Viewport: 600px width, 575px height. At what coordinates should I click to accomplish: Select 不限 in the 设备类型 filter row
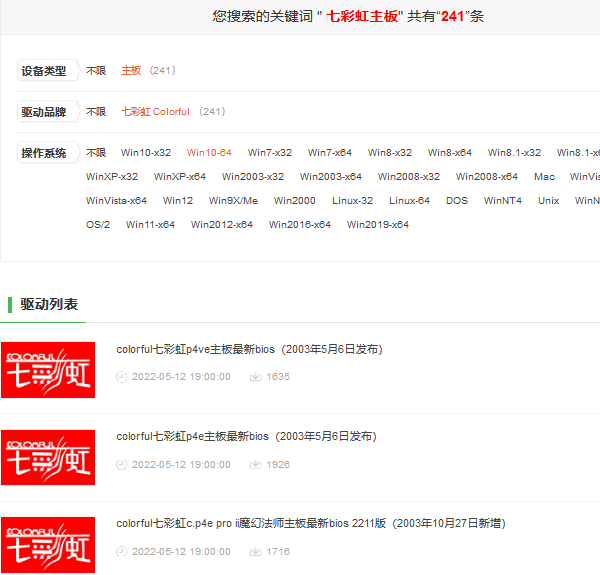tap(96, 71)
